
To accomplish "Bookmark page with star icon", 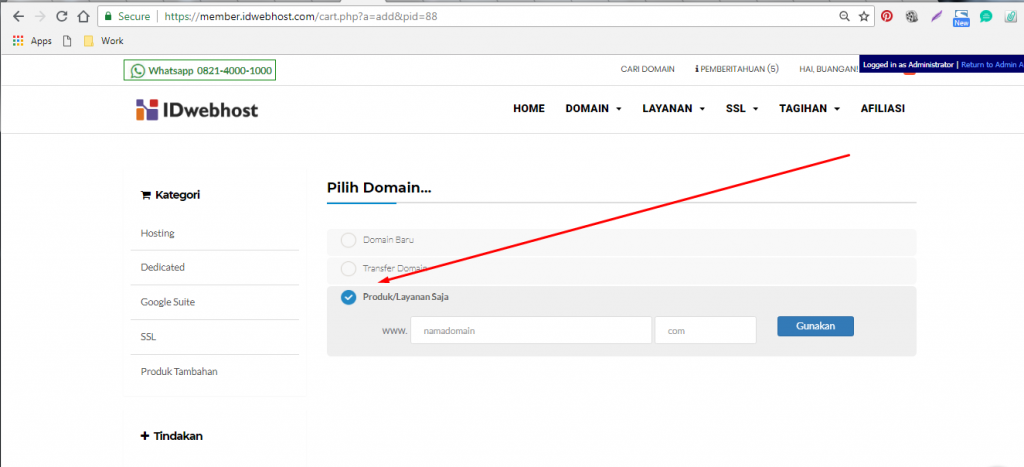I will point(863,16).
